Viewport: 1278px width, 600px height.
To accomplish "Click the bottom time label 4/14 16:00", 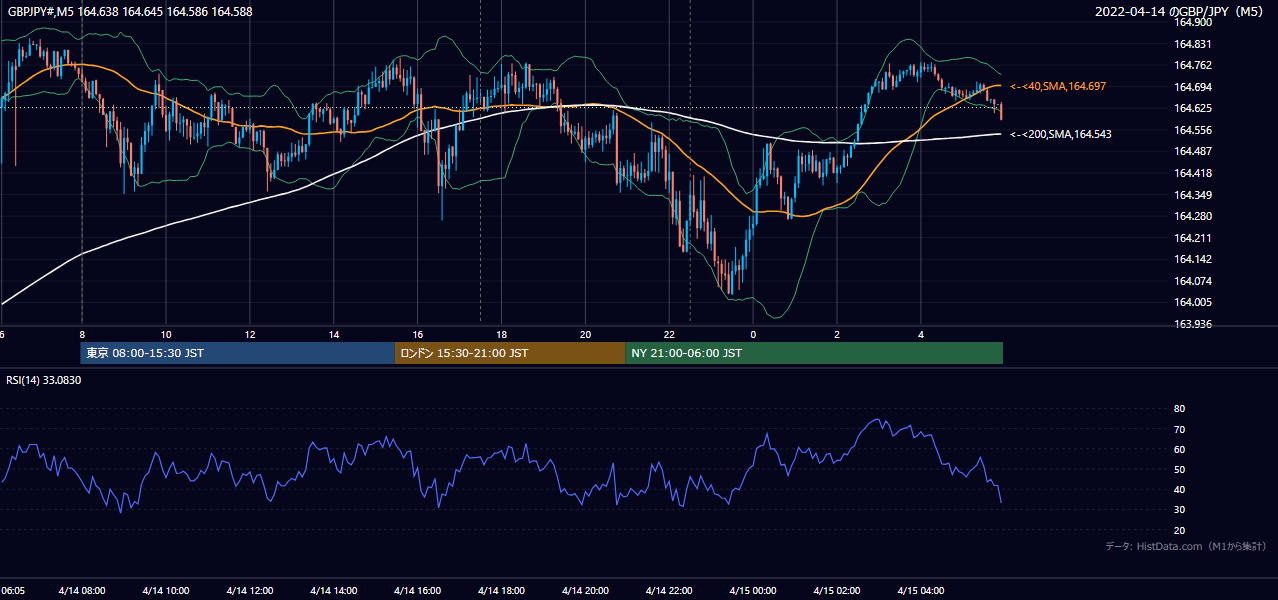I will click(417, 591).
